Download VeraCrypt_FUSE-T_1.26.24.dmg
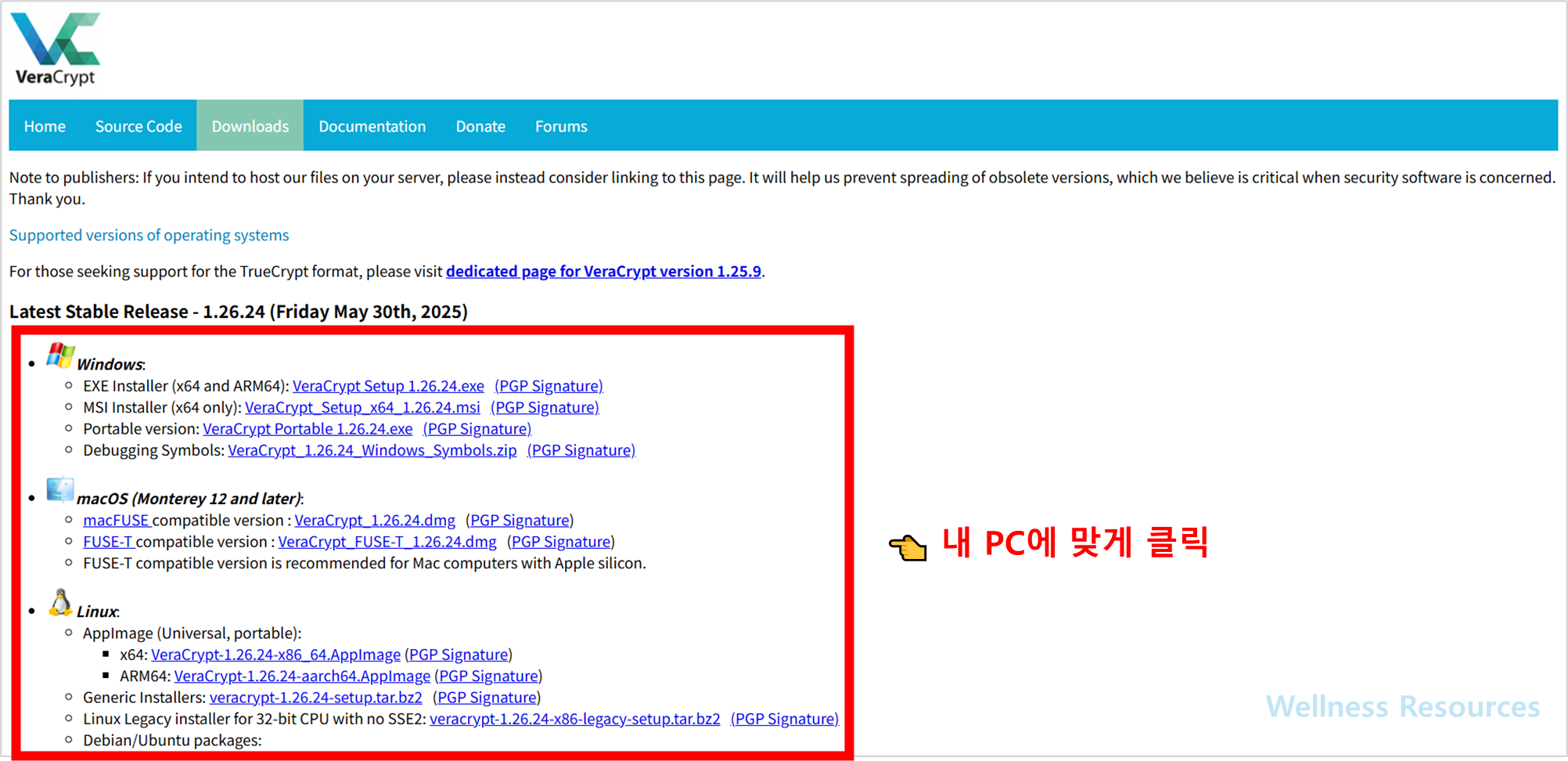This screenshot has width=1568, height=761. [387, 542]
